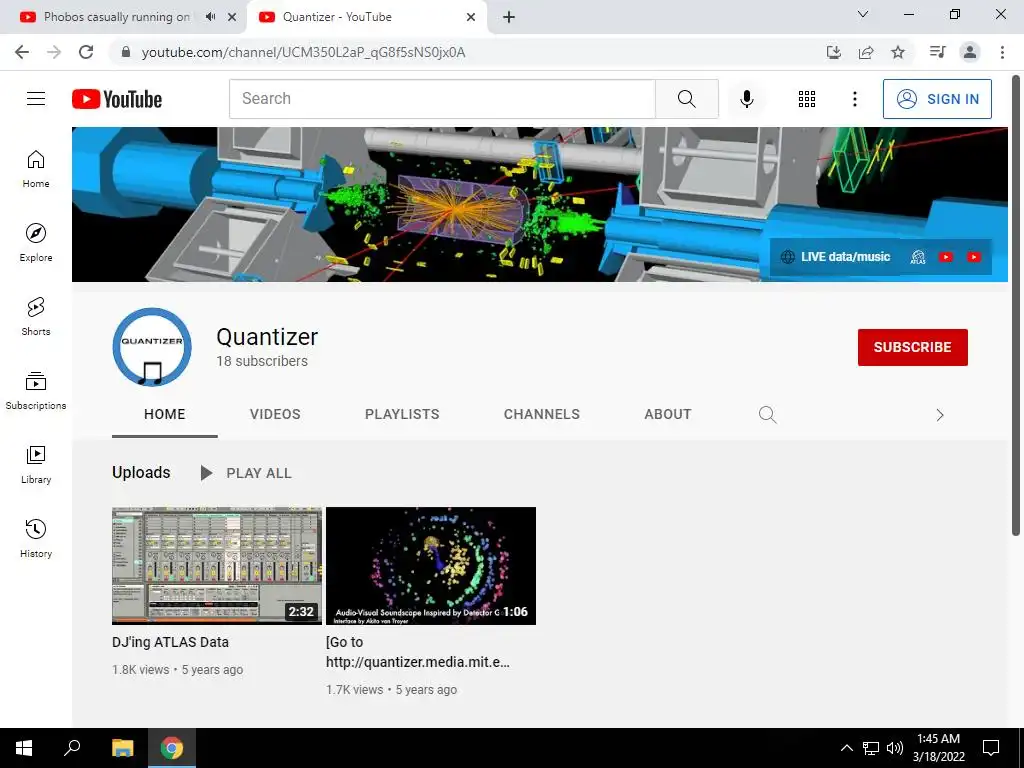This screenshot has width=1024, height=768.
Task: Click the last YouTube link icon in banner
Action: pos(974,257)
